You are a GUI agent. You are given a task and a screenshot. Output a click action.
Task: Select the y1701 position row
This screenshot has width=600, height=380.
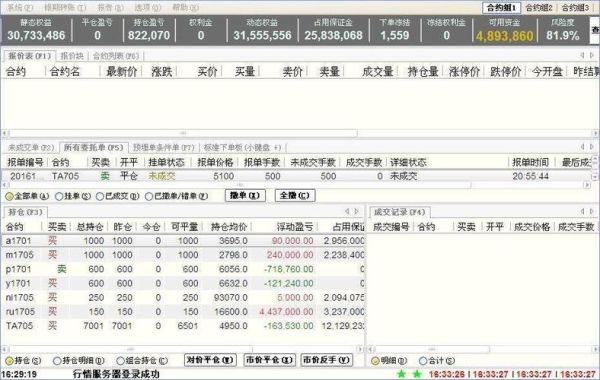pyautogui.click(x=183, y=283)
